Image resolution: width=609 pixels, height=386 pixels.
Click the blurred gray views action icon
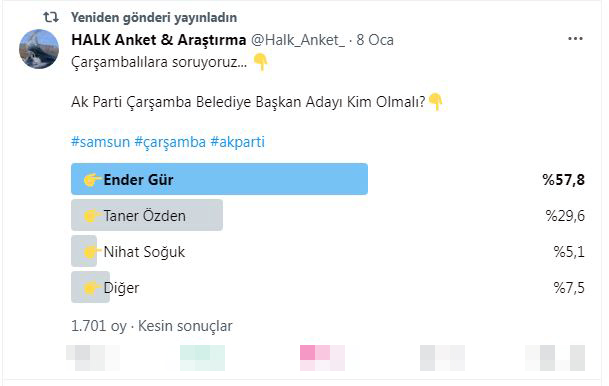[x=442, y=358]
